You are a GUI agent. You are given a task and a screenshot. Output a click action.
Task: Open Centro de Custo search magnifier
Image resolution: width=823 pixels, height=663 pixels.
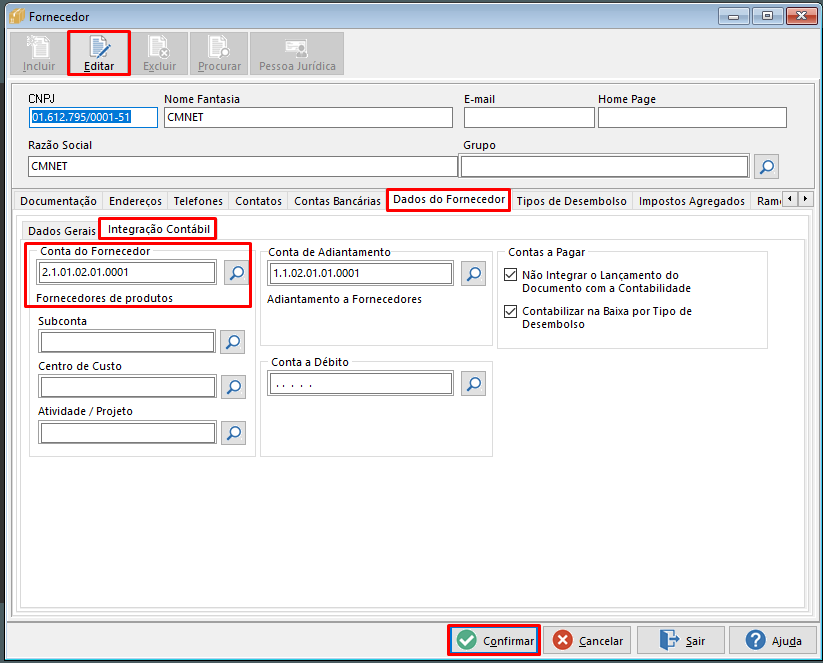233,387
